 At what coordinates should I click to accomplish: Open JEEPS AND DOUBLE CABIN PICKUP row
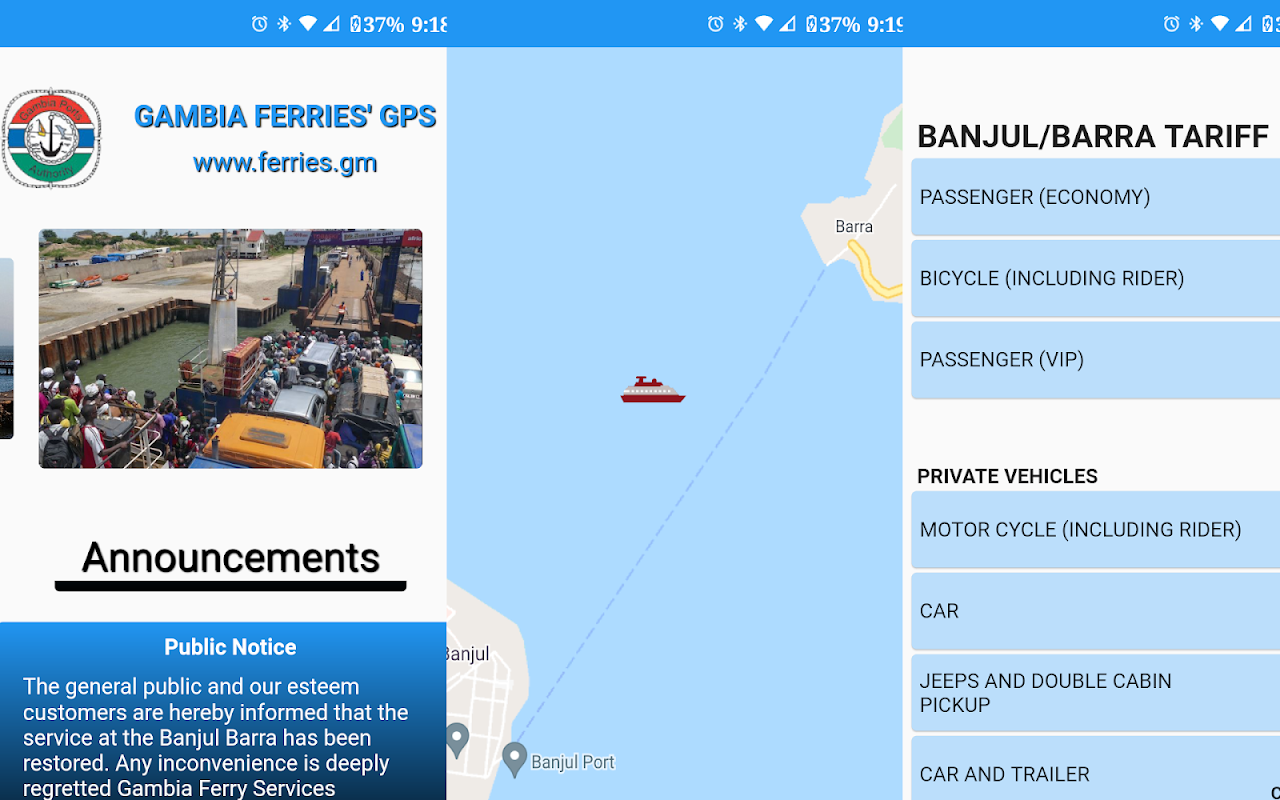[1096, 693]
